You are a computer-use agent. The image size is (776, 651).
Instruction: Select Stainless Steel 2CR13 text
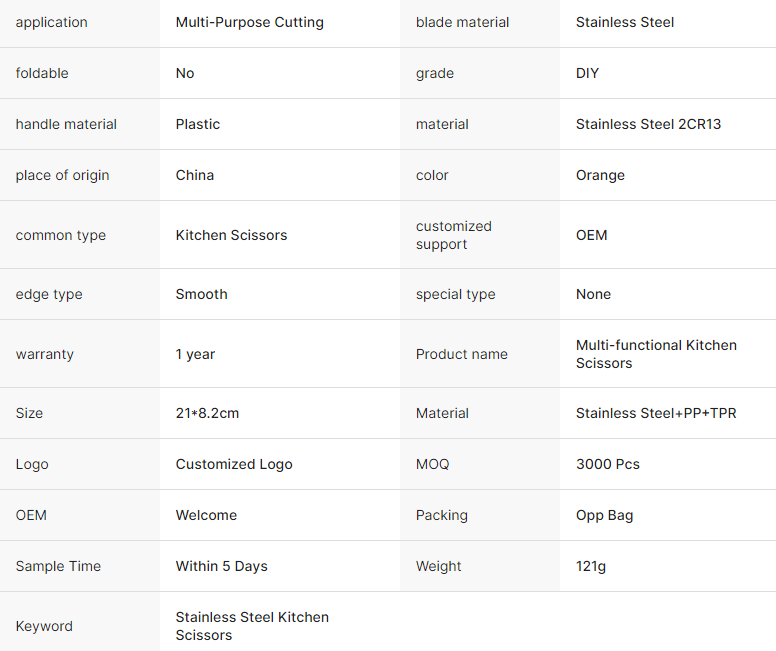point(648,124)
